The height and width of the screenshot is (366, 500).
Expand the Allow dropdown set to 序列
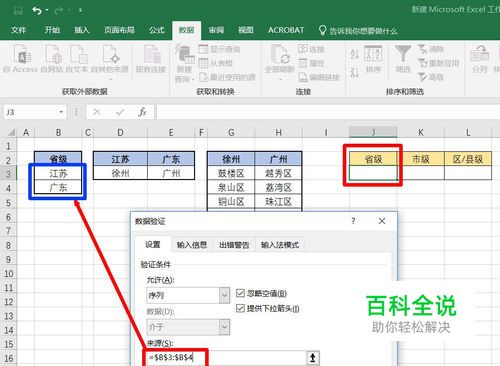[225, 295]
